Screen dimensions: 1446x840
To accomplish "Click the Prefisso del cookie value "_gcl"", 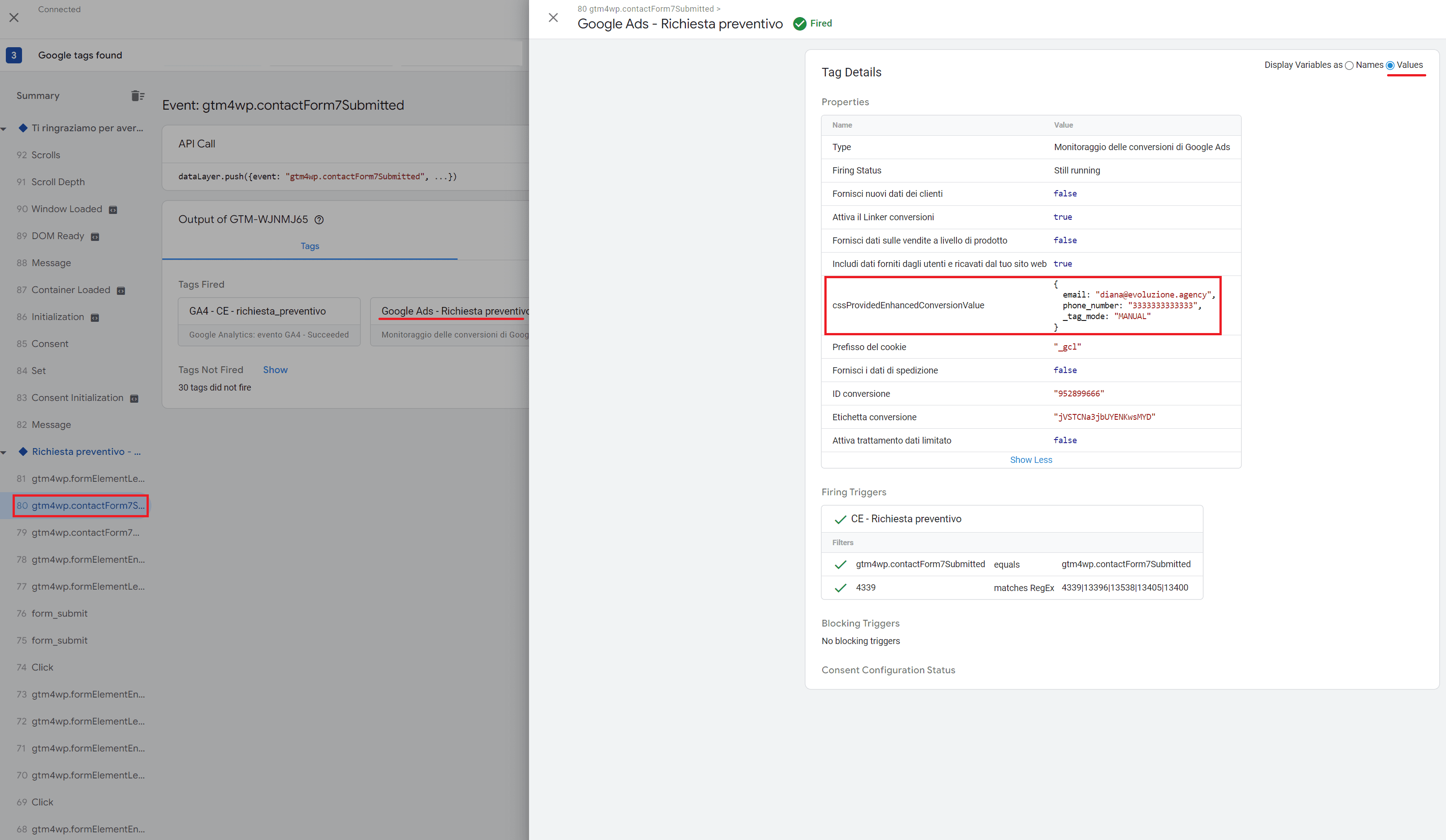I will pyautogui.click(x=1067, y=347).
